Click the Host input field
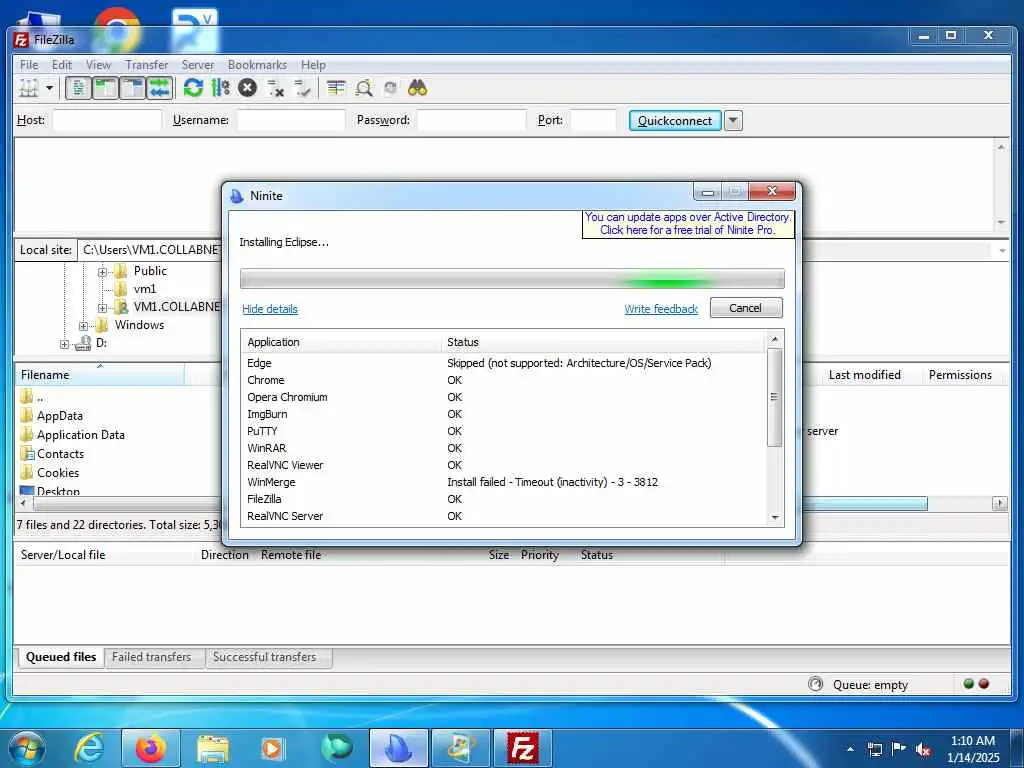 (107, 120)
